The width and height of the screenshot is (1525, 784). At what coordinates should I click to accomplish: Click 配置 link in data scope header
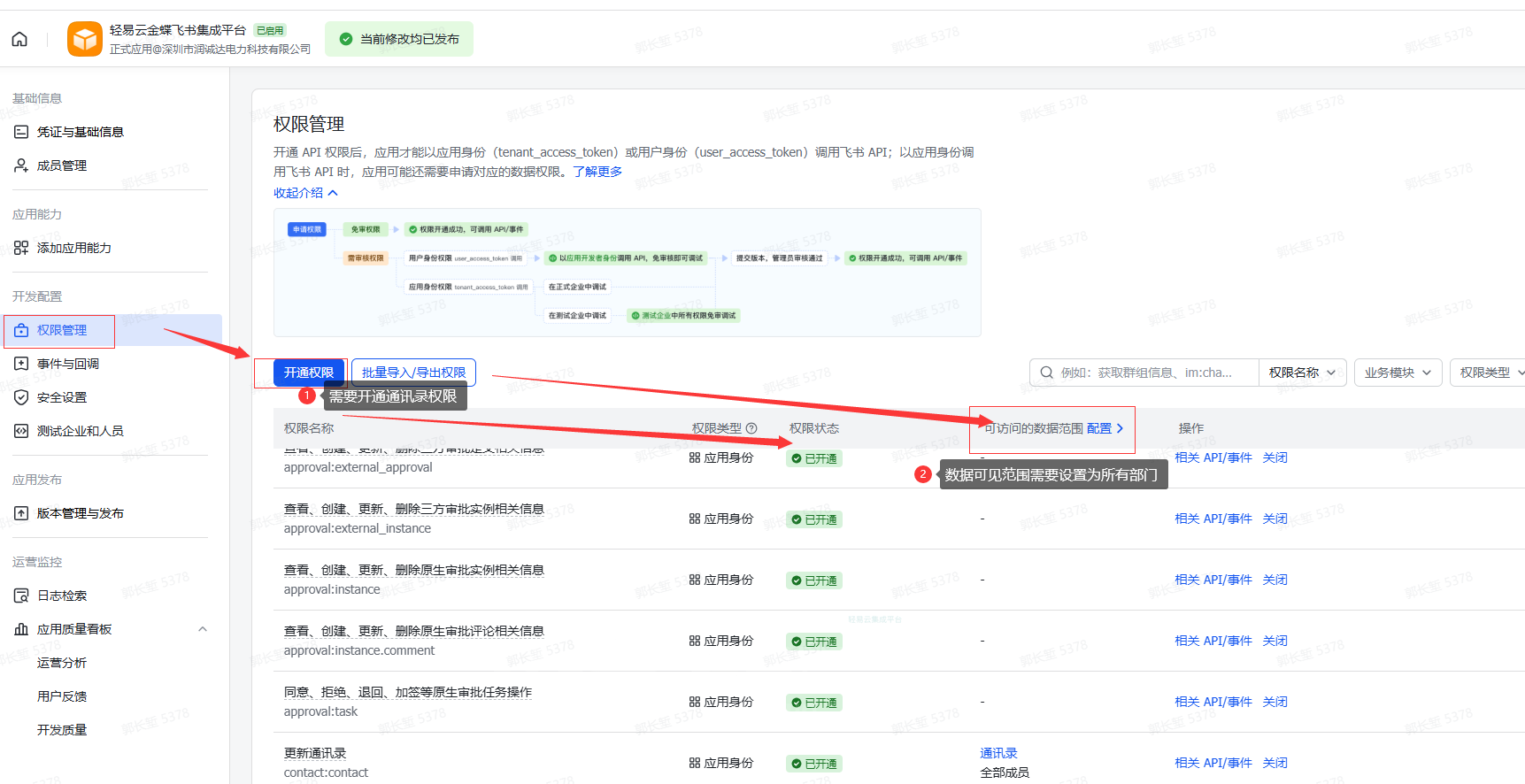click(1105, 428)
